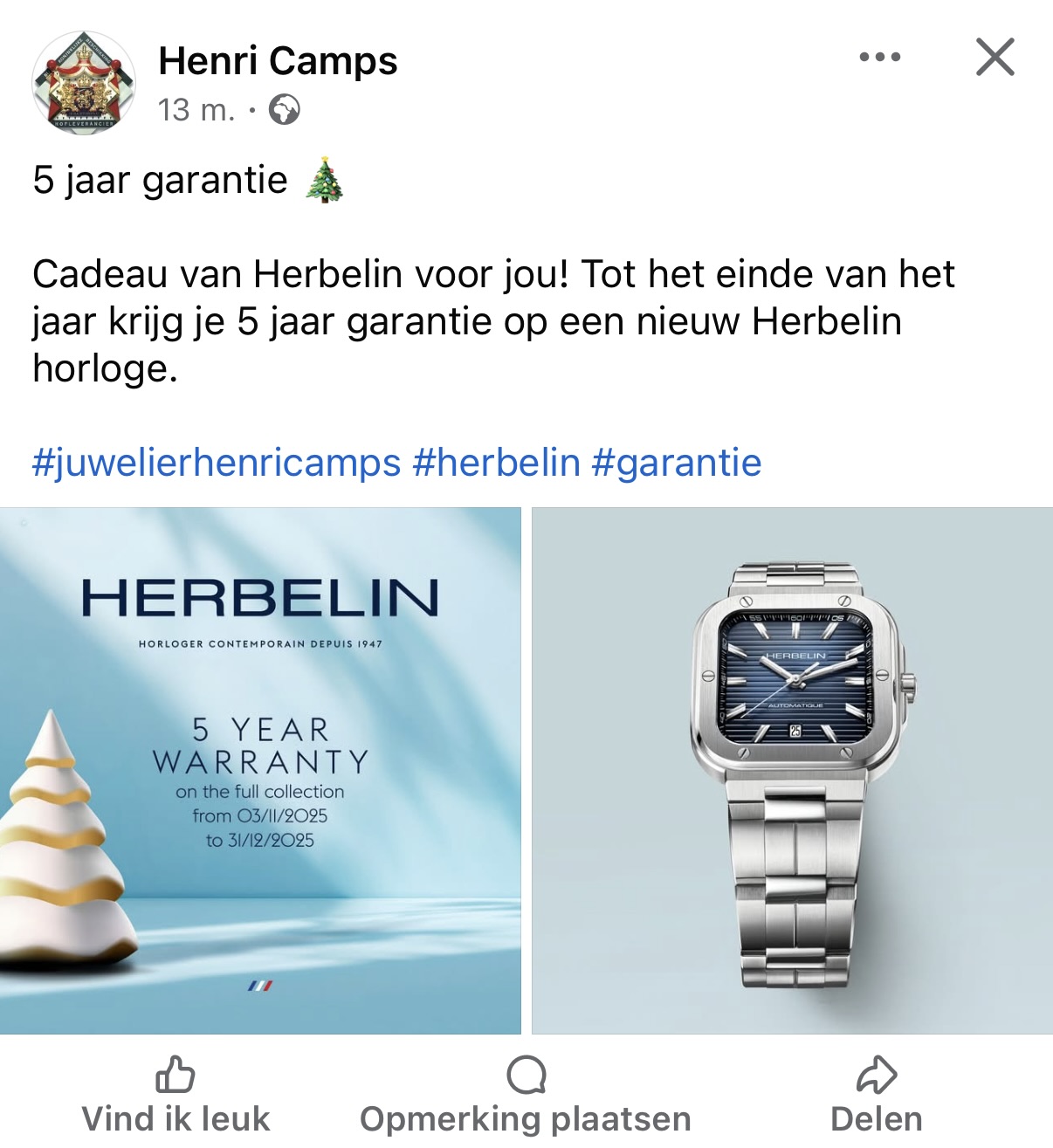
Task: View the Herbelin 5 year warranty image
Action: (260, 771)
